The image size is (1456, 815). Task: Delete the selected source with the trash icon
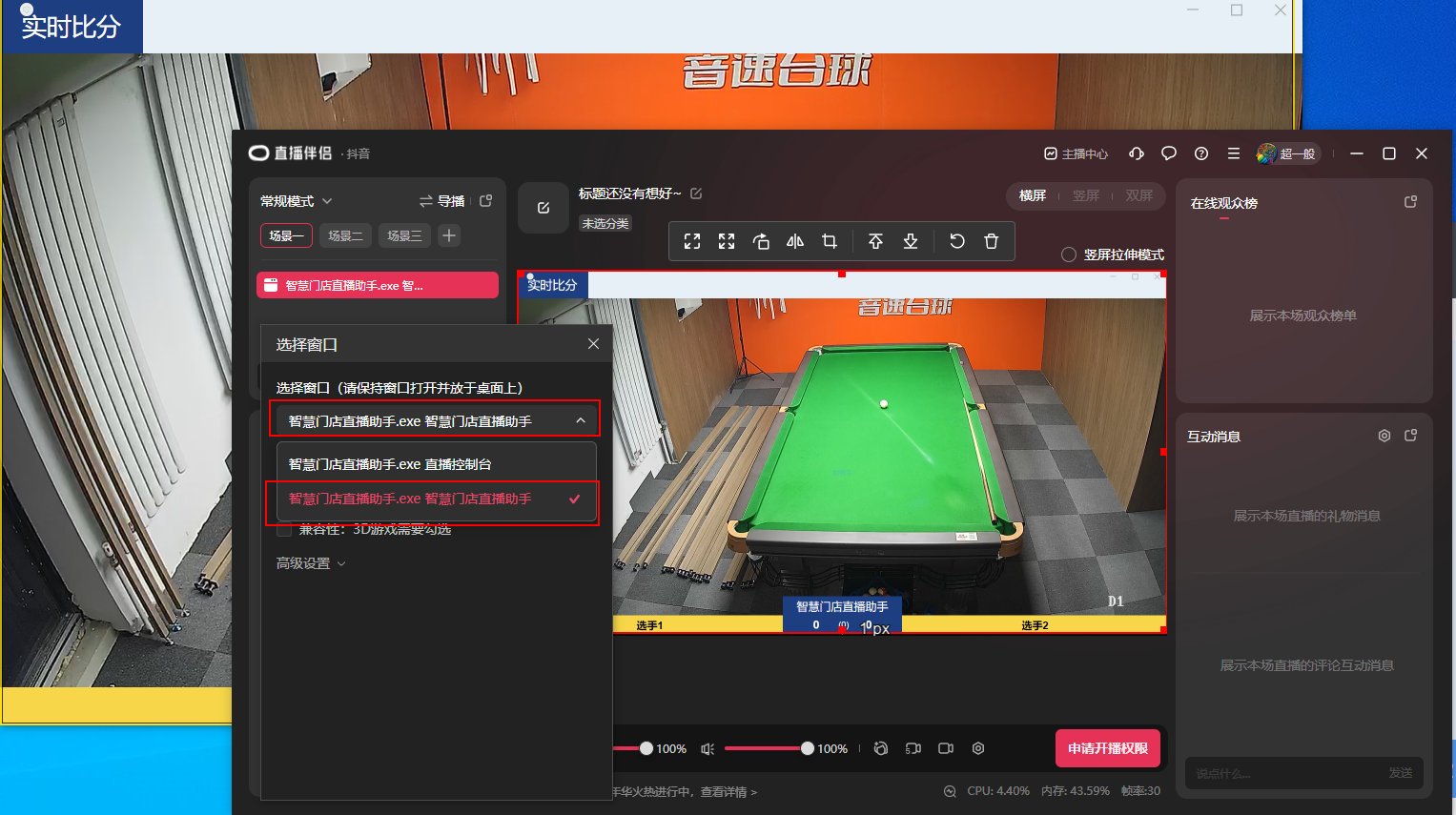[x=992, y=241]
